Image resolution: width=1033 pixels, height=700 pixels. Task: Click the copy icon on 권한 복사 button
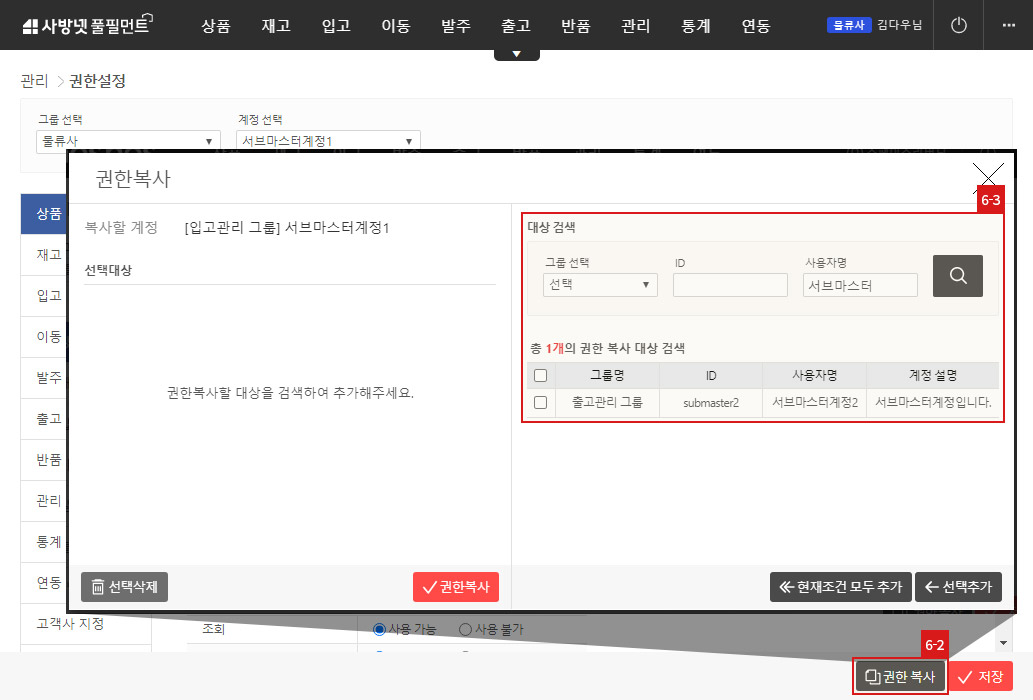tap(870, 675)
